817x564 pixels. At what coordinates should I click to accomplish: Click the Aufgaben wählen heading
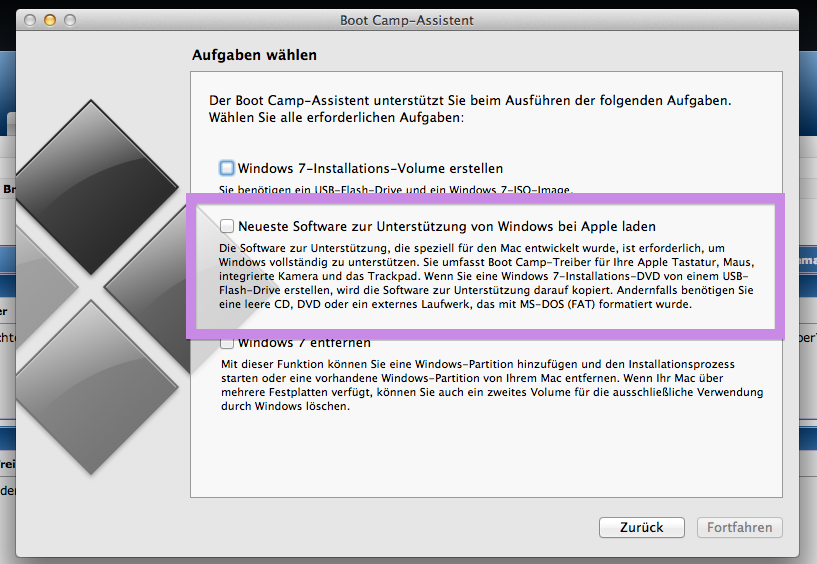point(254,55)
